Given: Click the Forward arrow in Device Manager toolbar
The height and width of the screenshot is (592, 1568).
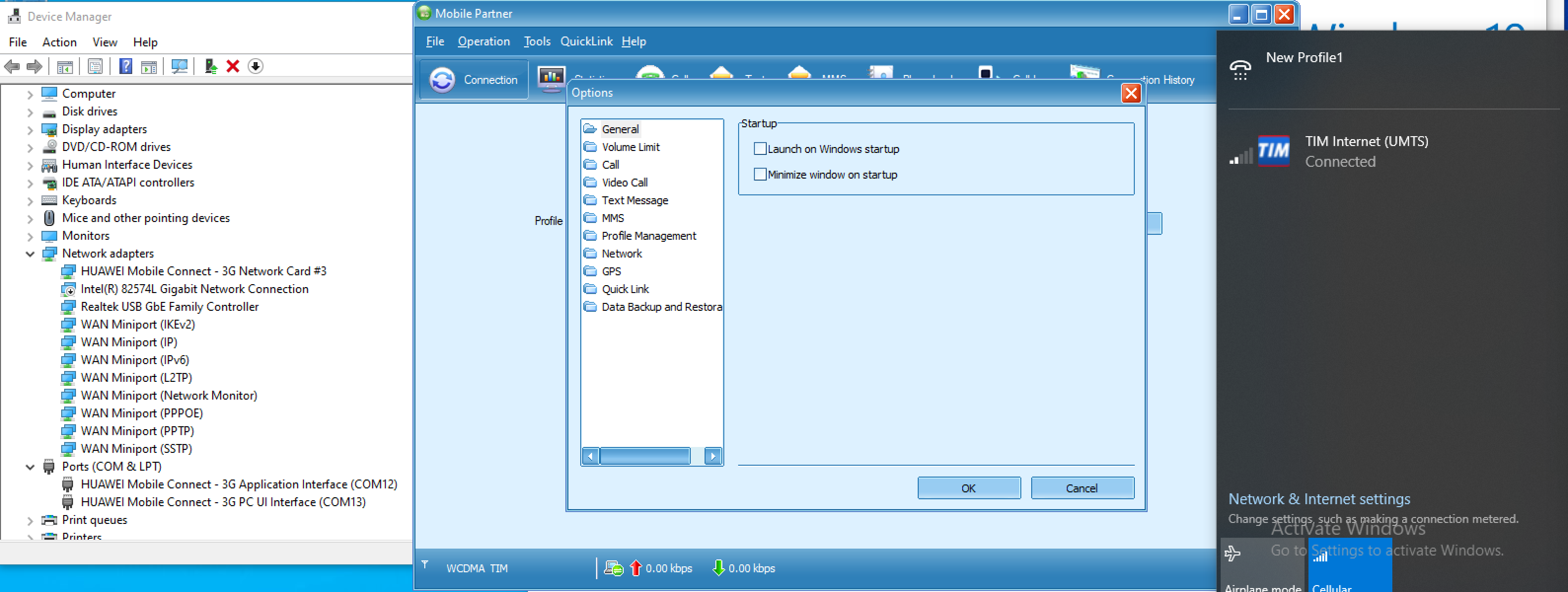Looking at the screenshot, I should coord(35,66).
